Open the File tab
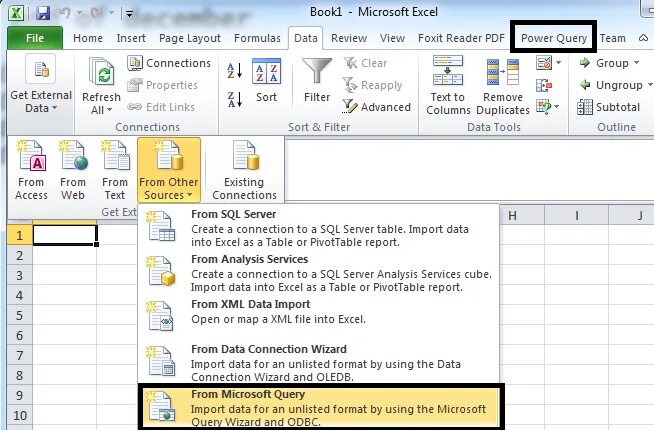Viewport: 654px width, 430px height. (x=35, y=38)
